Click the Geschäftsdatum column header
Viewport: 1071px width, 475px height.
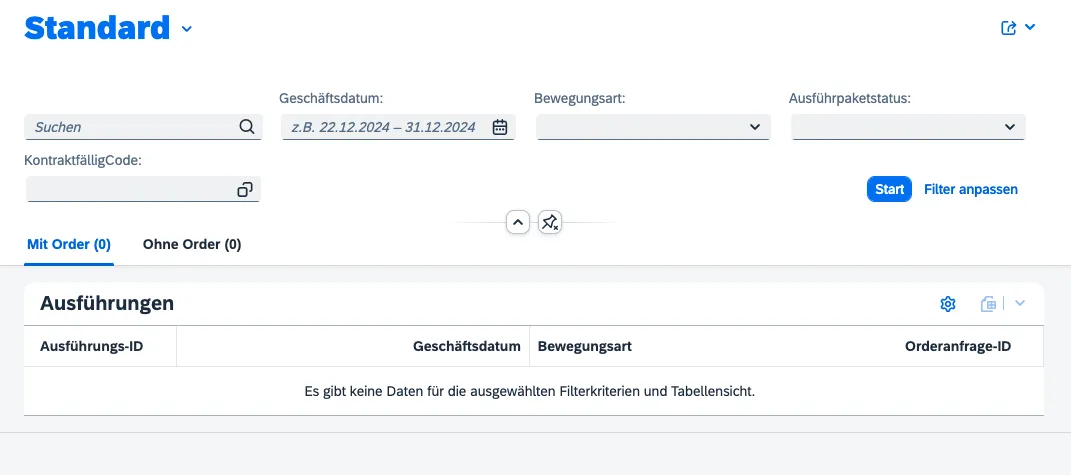coord(466,347)
